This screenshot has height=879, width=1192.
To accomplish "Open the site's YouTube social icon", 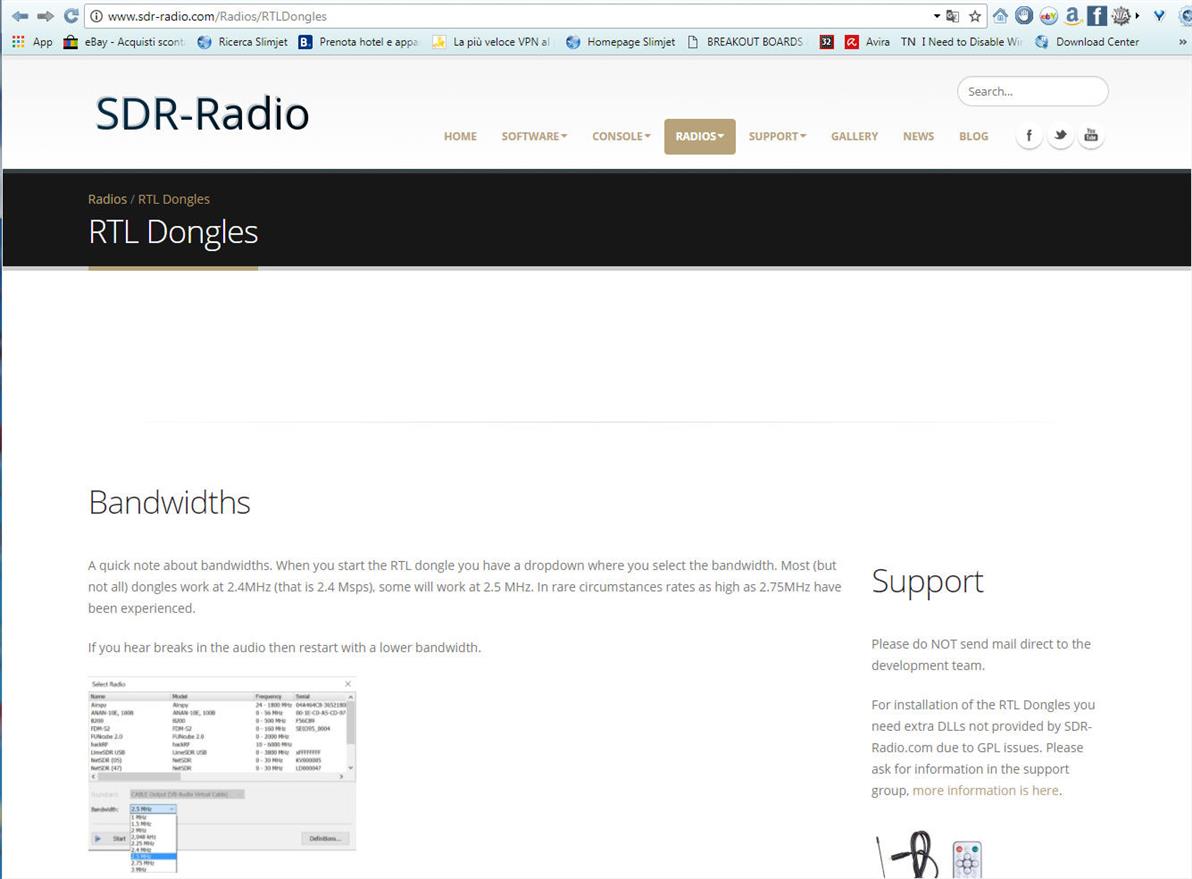I will (x=1091, y=136).
